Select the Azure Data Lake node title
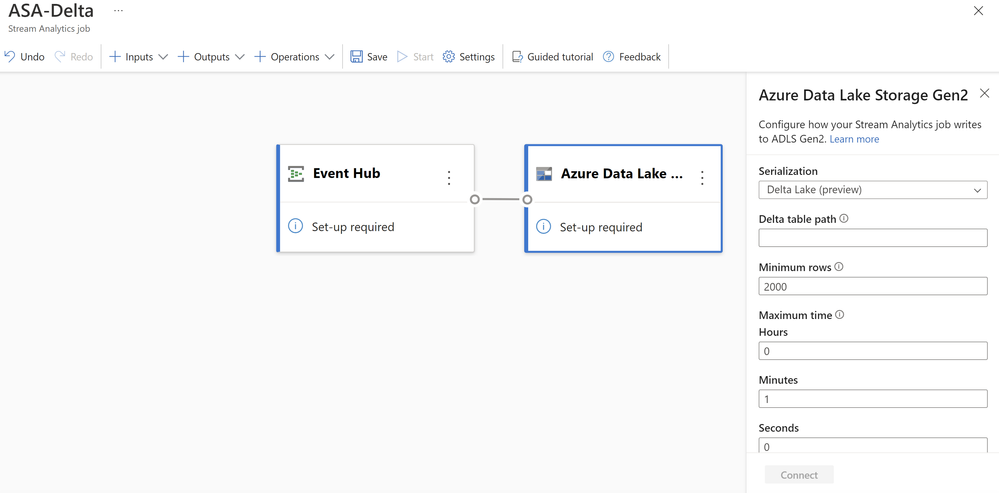999x493 pixels. point(622,174)
